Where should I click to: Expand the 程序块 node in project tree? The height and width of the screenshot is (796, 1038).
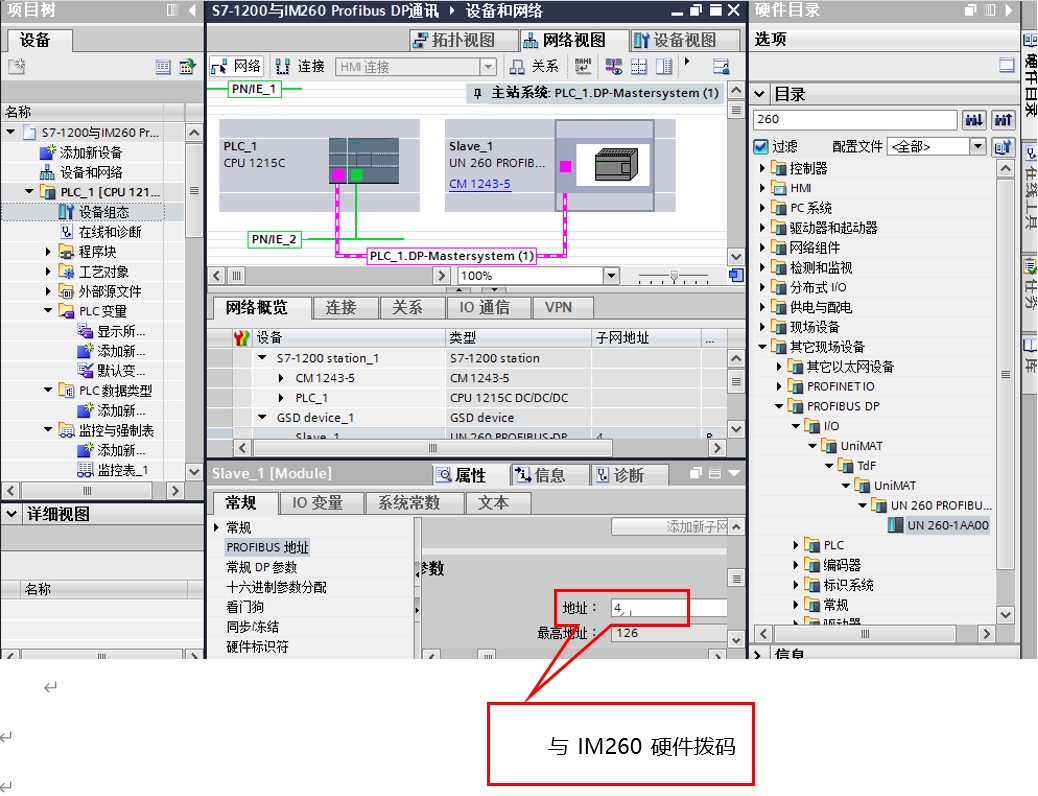(x=49, y=252)
